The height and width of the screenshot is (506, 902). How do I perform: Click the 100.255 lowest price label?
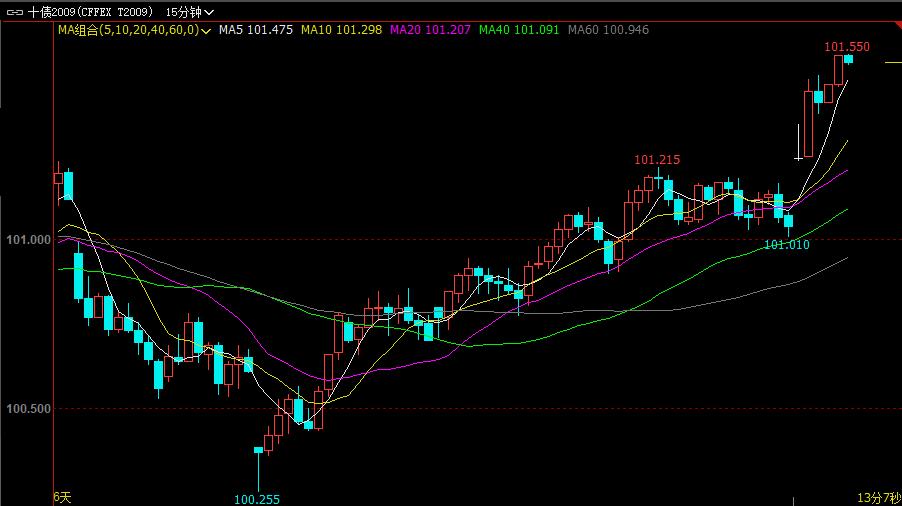tap(257, 499)
